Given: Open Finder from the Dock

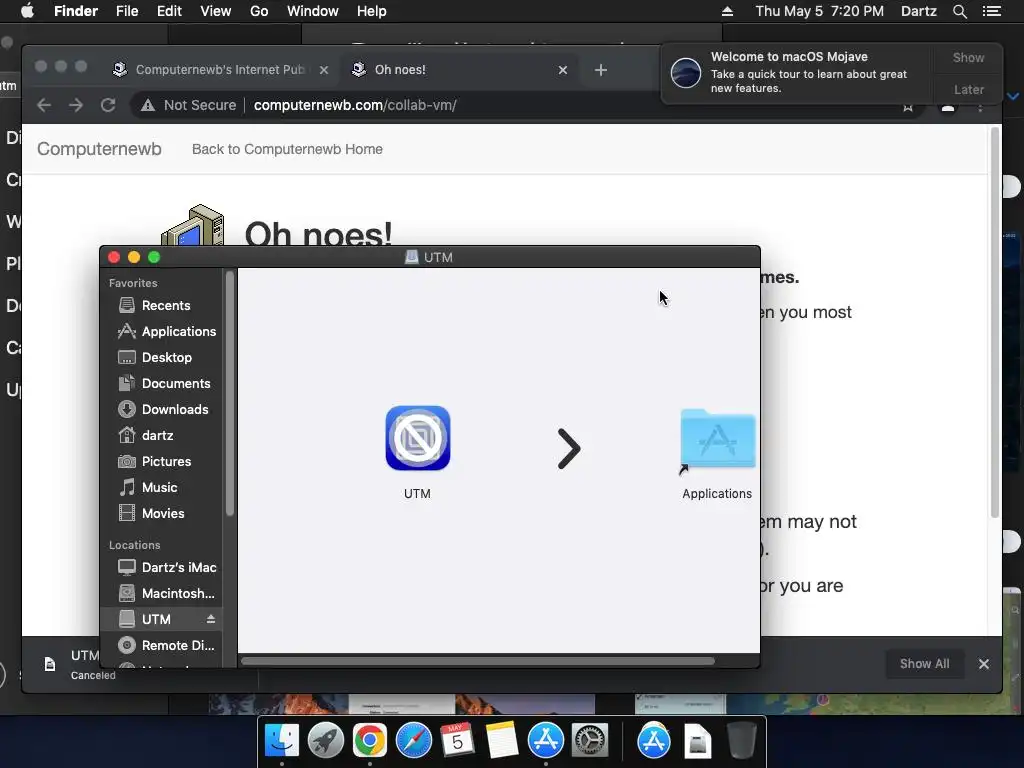Looking at the screenshot, I should (281, 741).
